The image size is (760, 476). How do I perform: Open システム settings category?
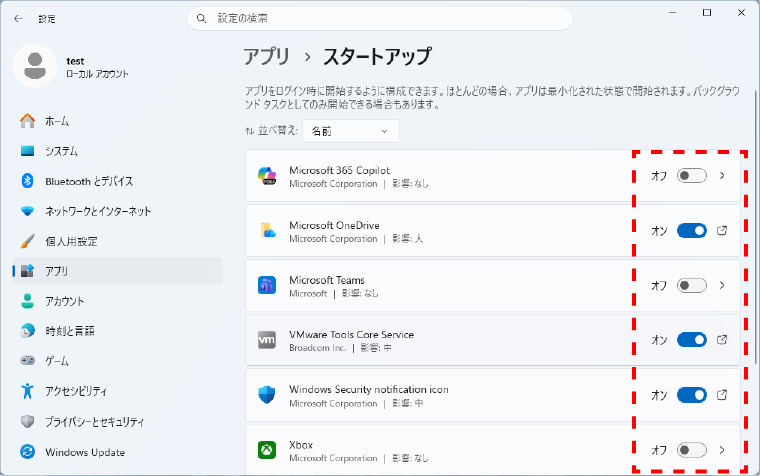click(x=117, y=151)
